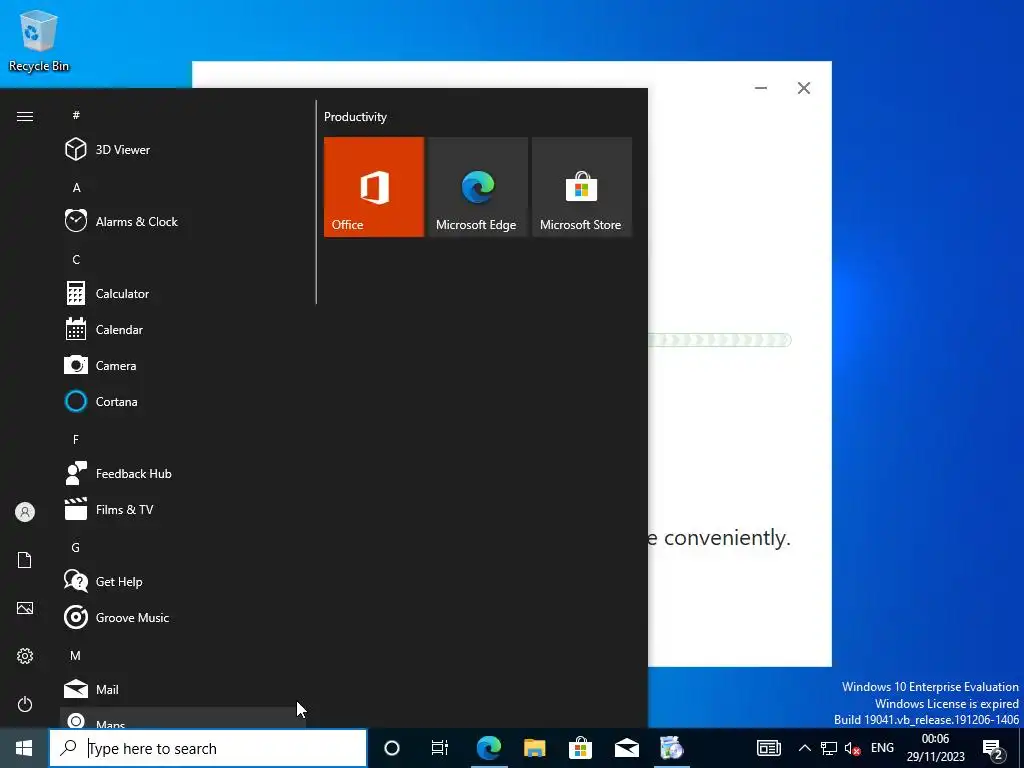Open the user account icon in Start
Viewport: 1024px width, 768px height.
point(25,512)
